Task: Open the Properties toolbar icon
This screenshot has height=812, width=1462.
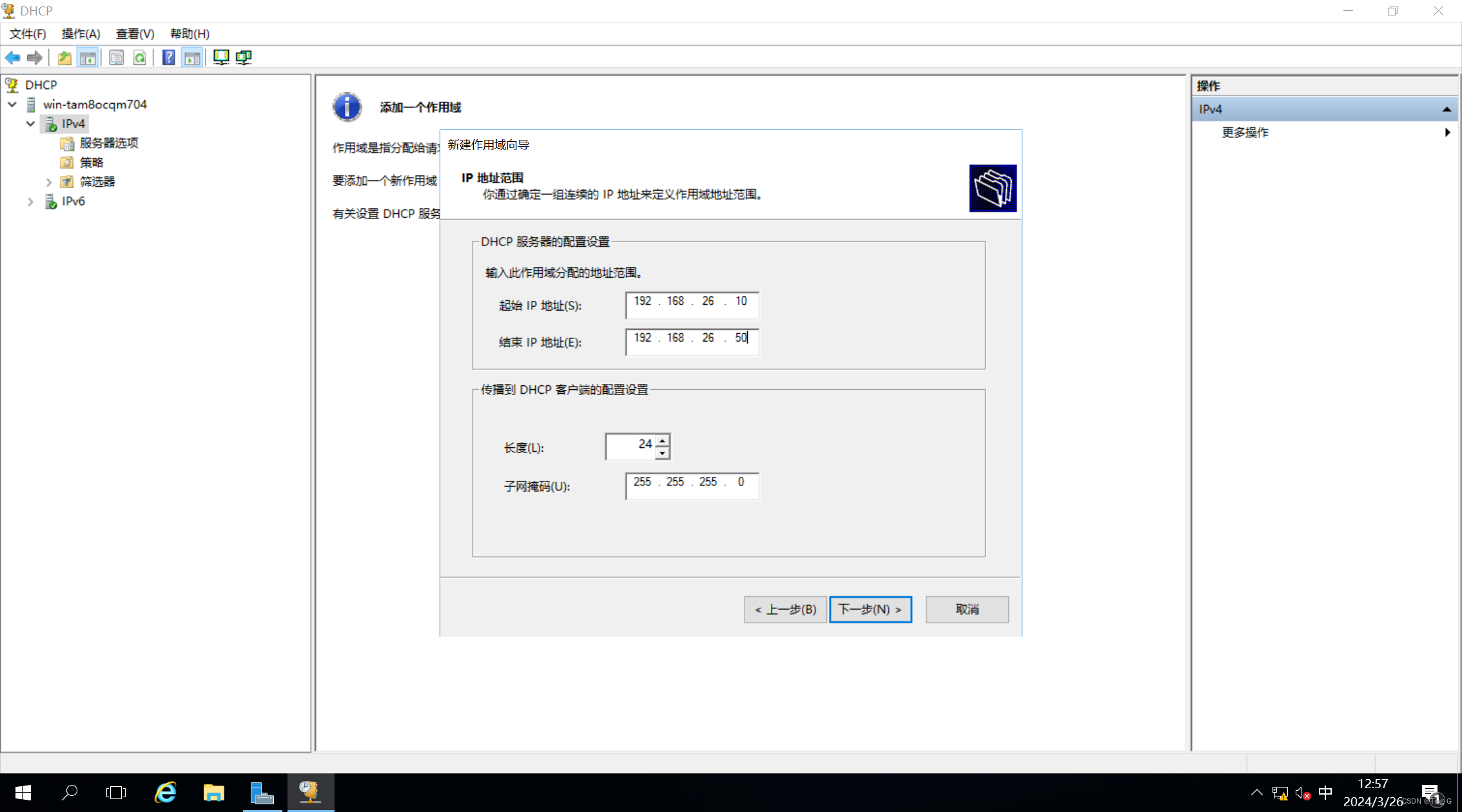Action: (117, 58)
